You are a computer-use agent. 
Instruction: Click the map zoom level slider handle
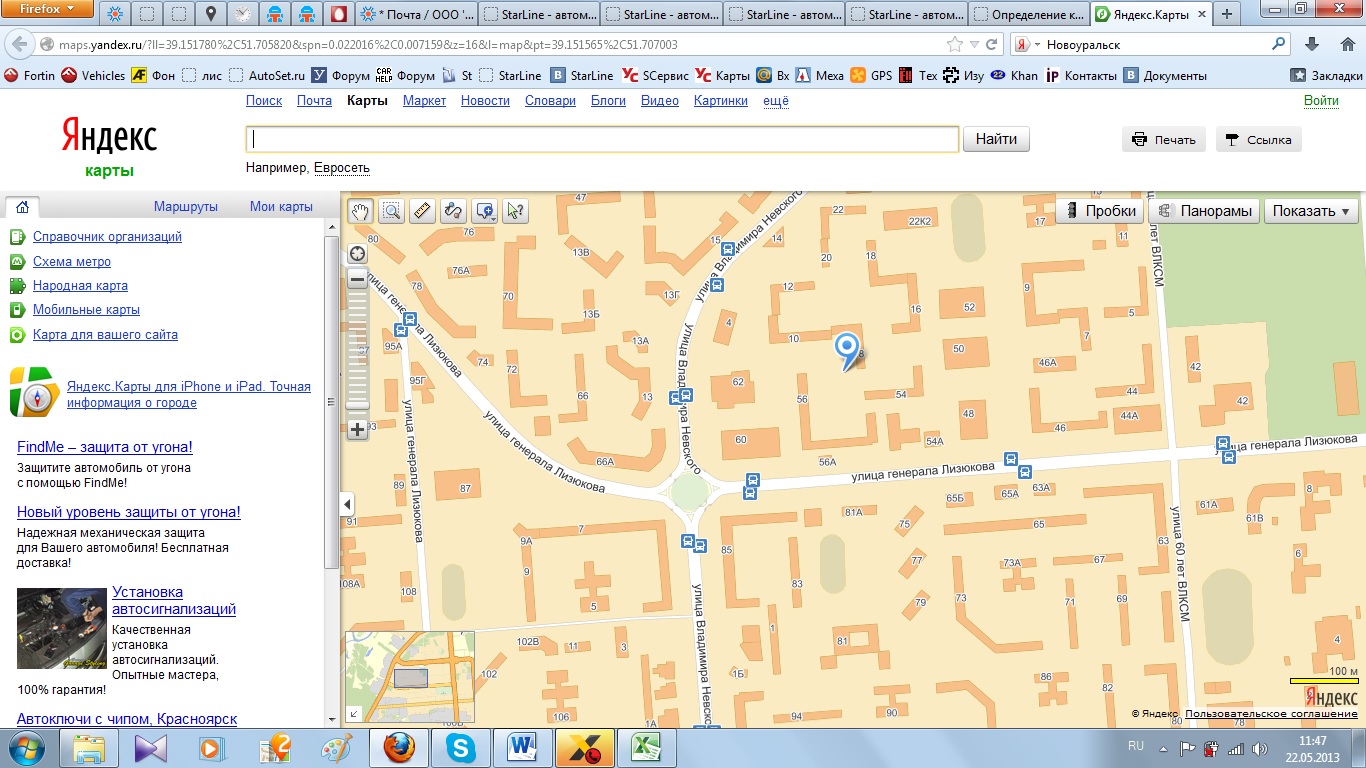357,405
